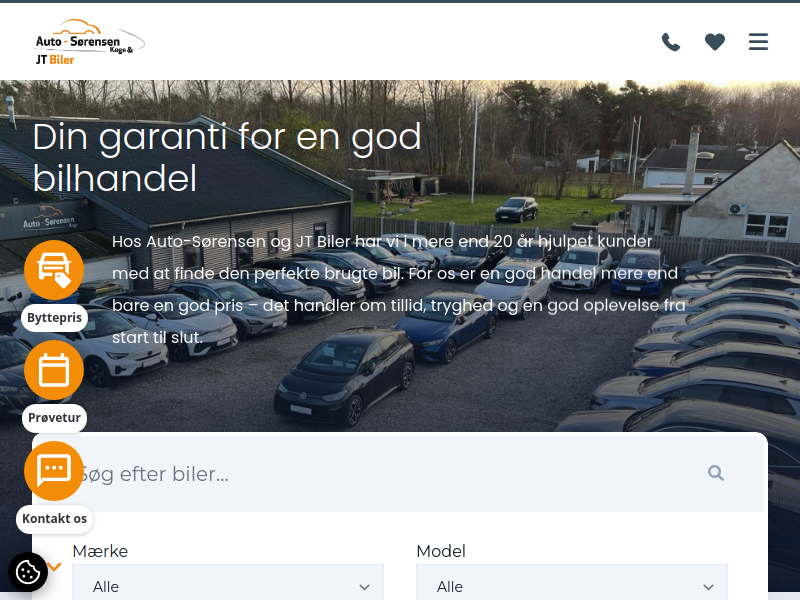The width and height of the screenshot is (800, 600).
Task: Click the Mærke dropdown chevron arrow
Action: [x=364, y=587]
